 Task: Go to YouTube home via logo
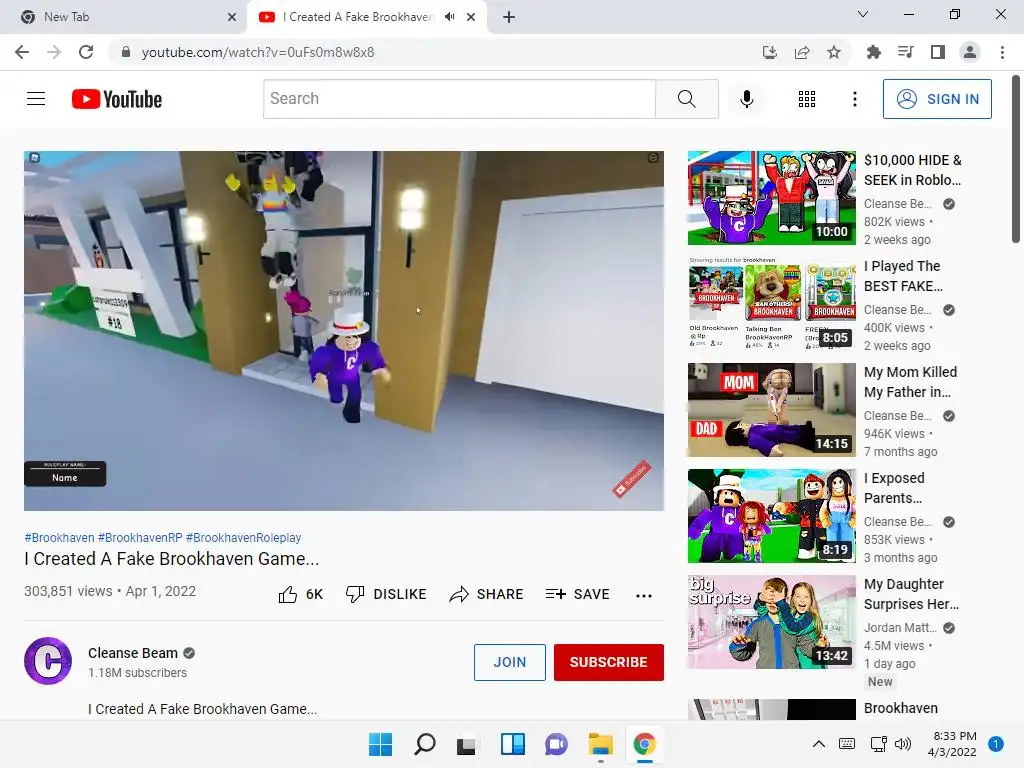tap(117, 99)
